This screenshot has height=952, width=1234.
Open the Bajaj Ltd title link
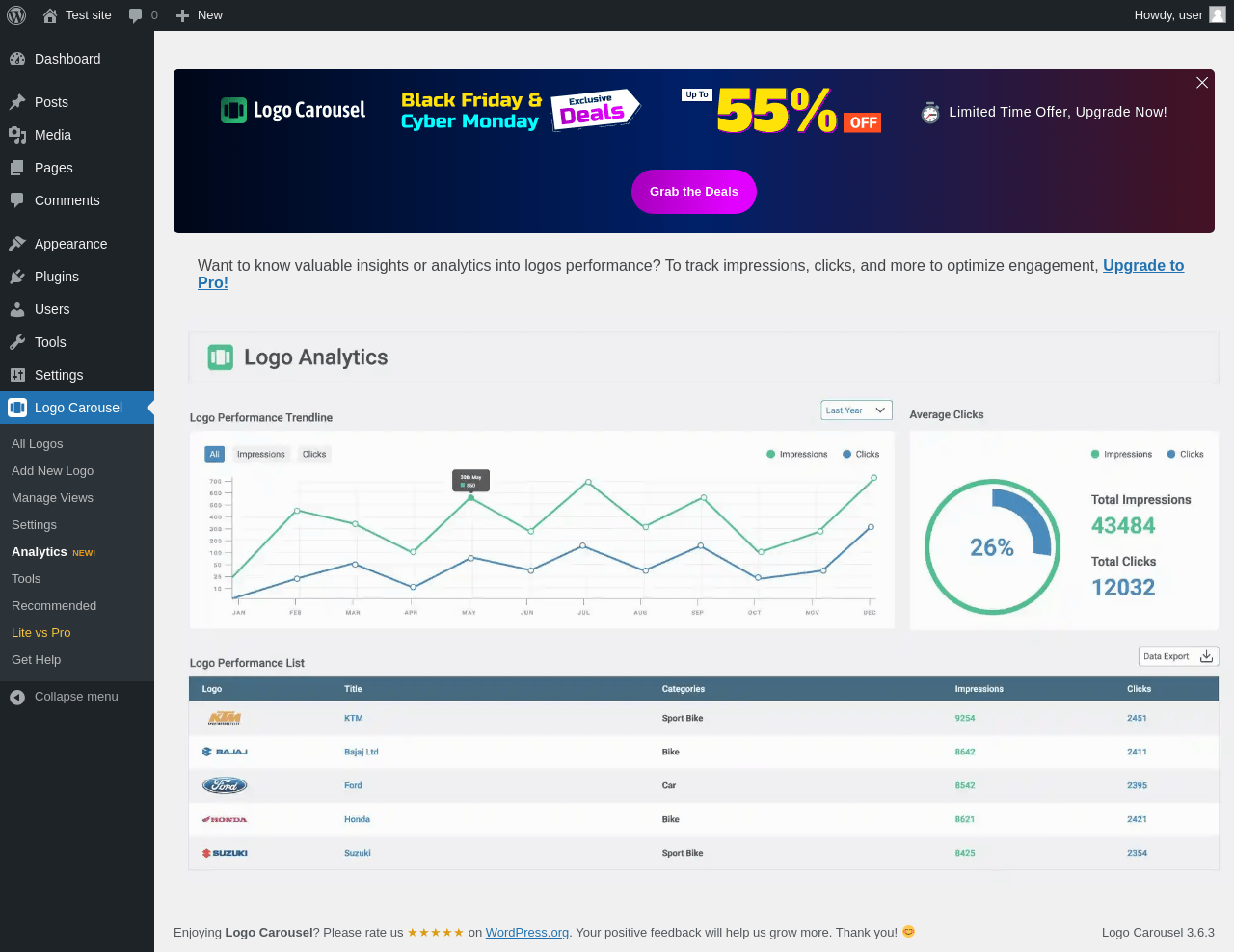[x=362, y=752]
